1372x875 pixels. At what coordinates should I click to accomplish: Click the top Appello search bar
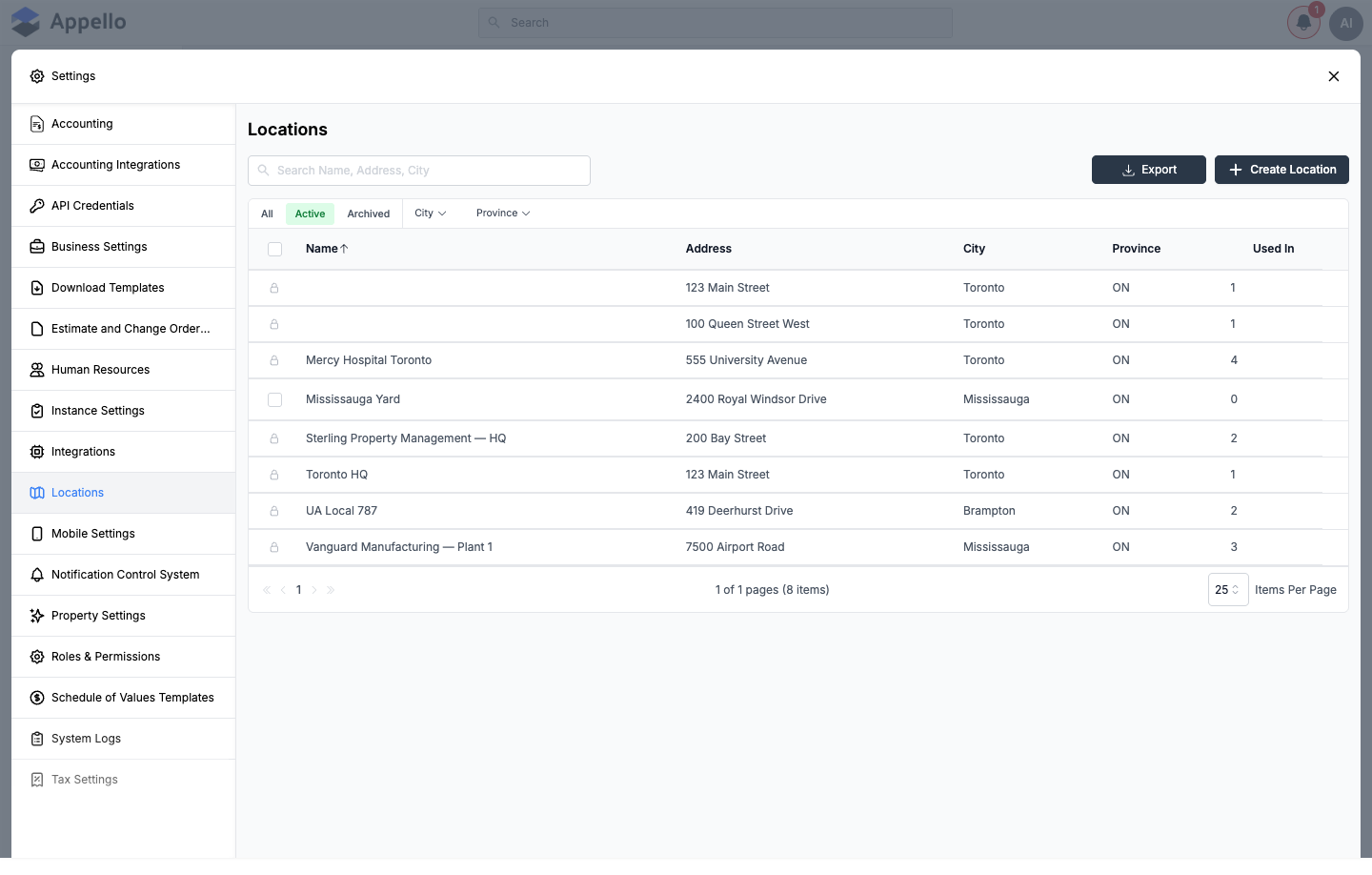[x=716, y=23]
